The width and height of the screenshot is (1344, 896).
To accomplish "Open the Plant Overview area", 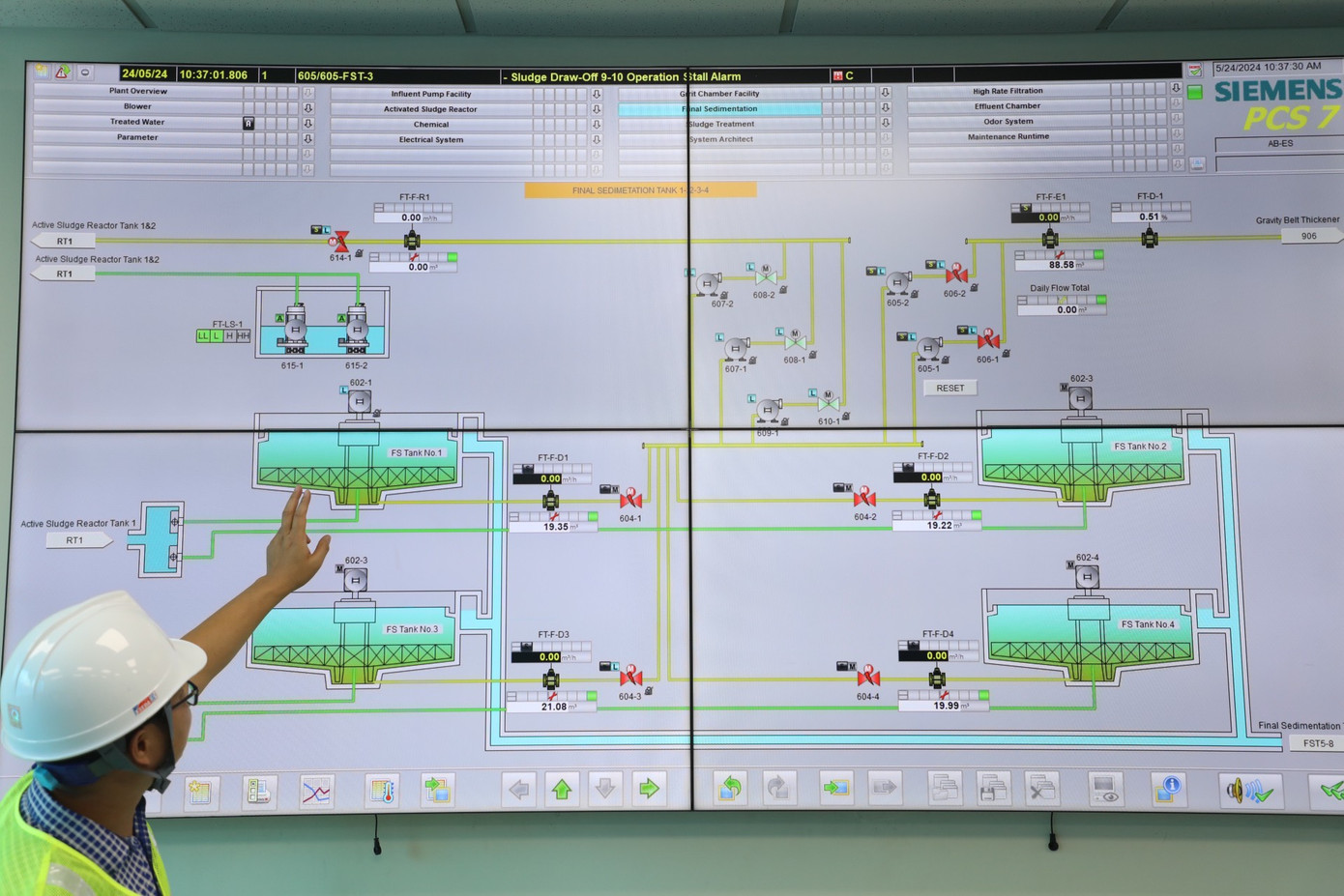I will [137, 92].
